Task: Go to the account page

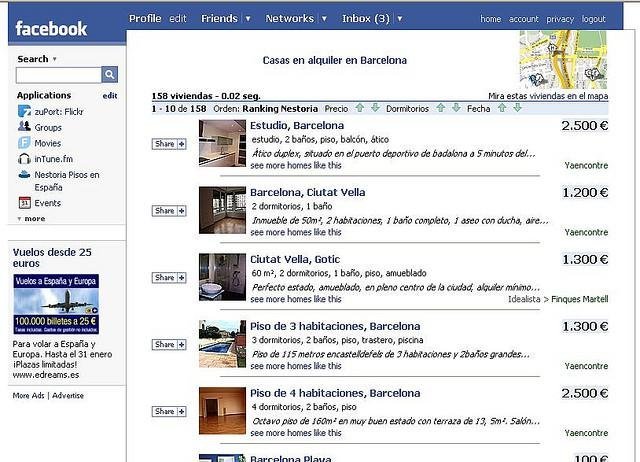Action: pyautogui.click(x=523, y=19)
